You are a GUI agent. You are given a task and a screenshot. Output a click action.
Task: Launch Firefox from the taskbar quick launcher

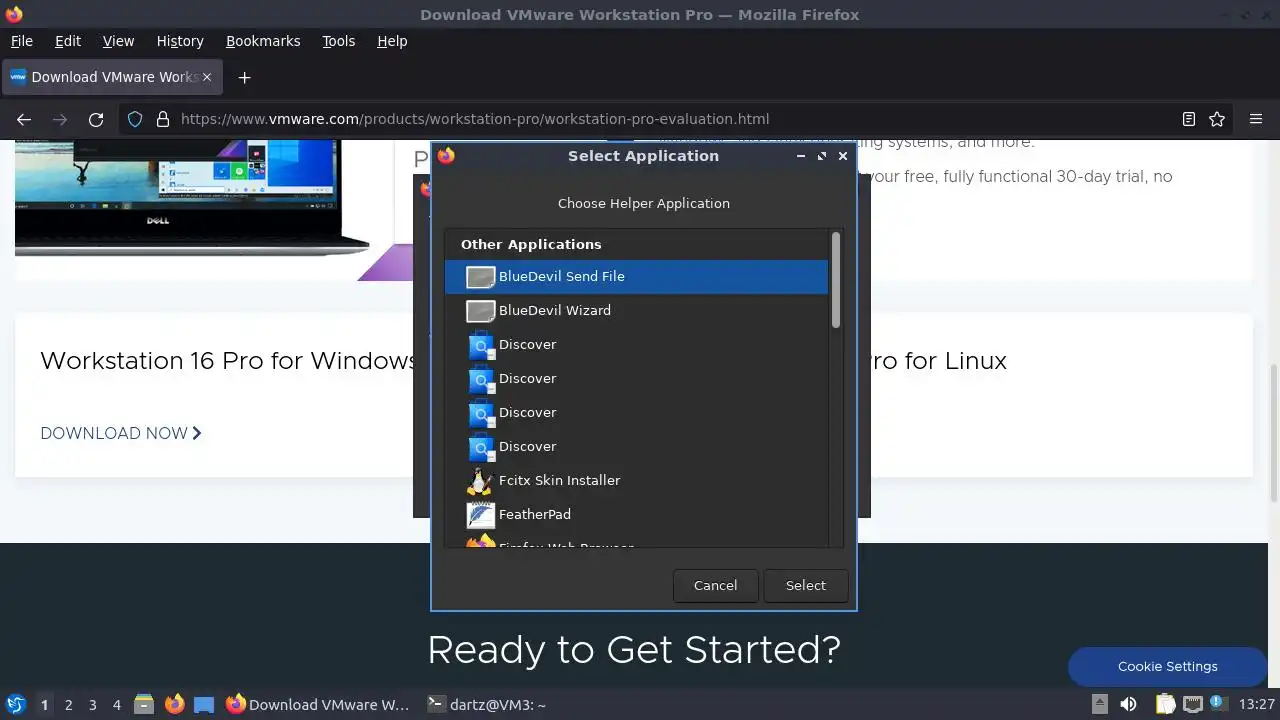pos(175,705)
